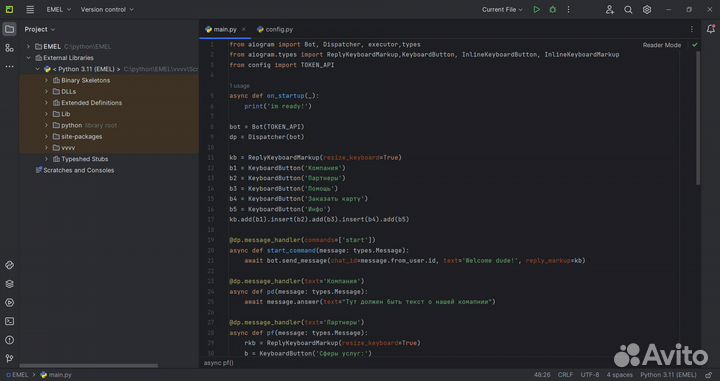Open Current File run configuration dropdown
Viewport: 720px width, 381px height.
(502, 9)
